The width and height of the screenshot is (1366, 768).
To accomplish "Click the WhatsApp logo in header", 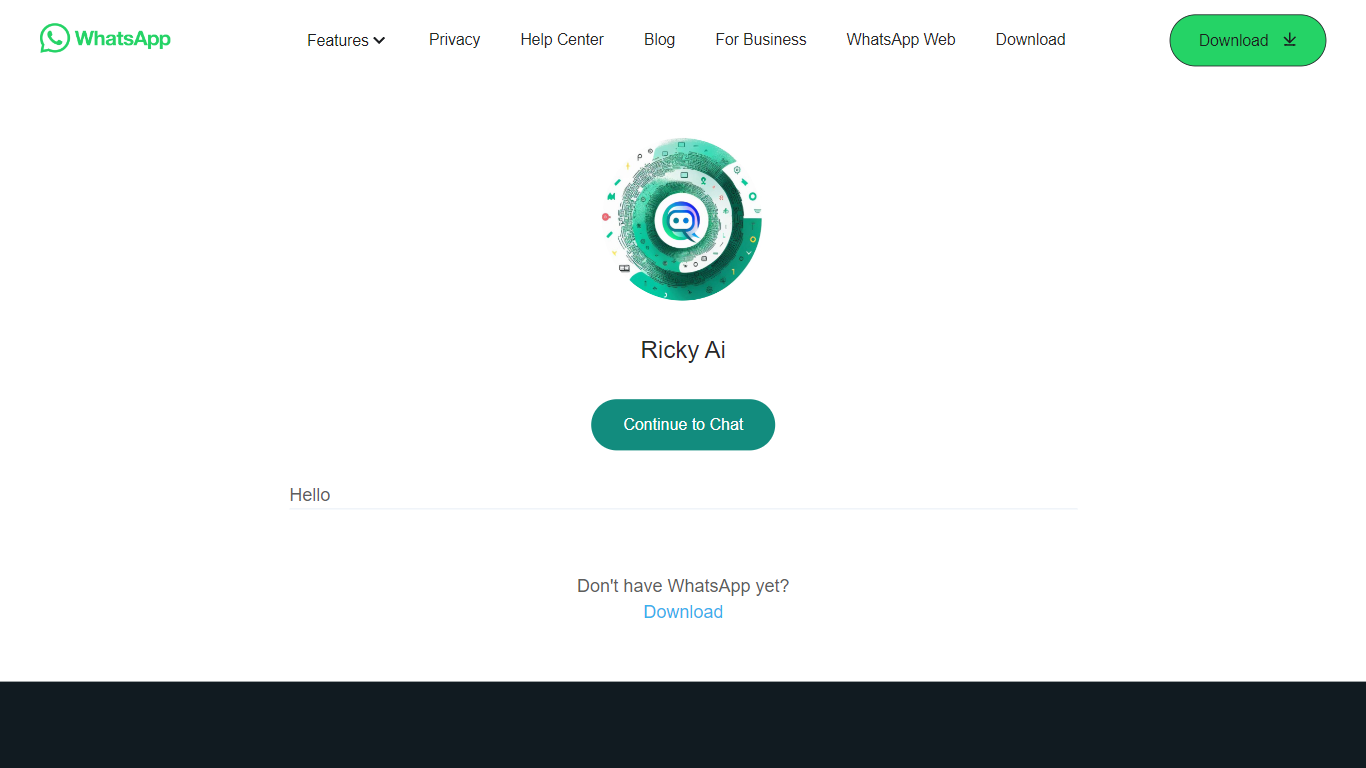I will click(x=105, y=39).
